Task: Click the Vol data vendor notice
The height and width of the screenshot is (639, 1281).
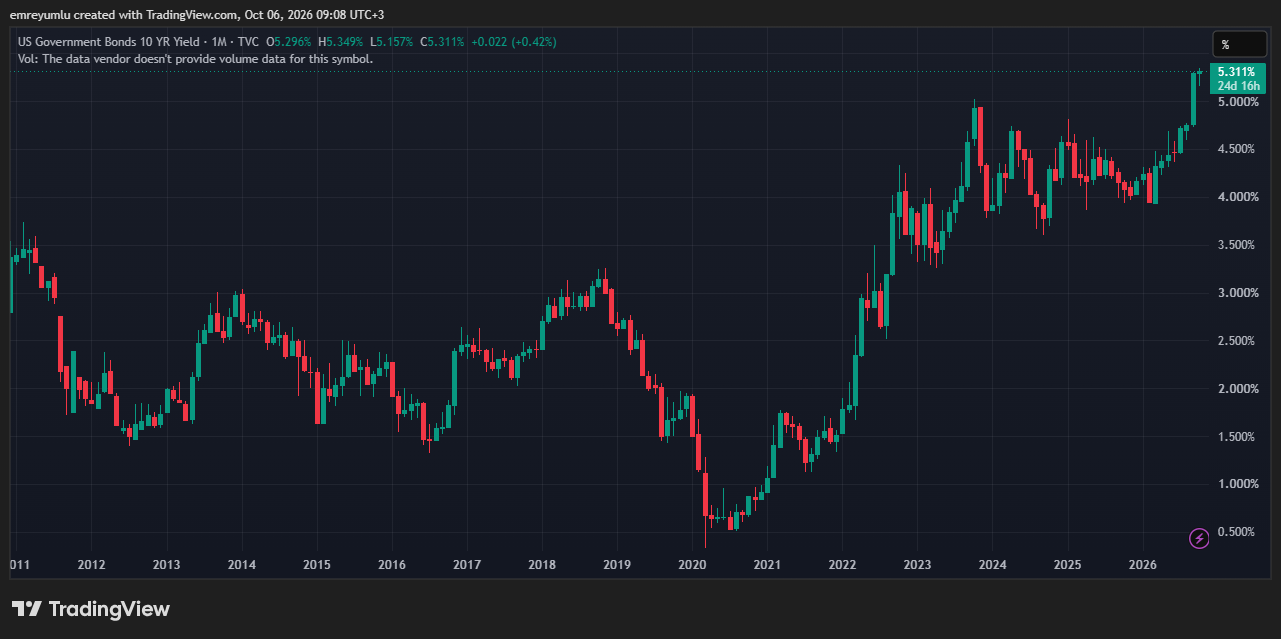Action: 196,59
